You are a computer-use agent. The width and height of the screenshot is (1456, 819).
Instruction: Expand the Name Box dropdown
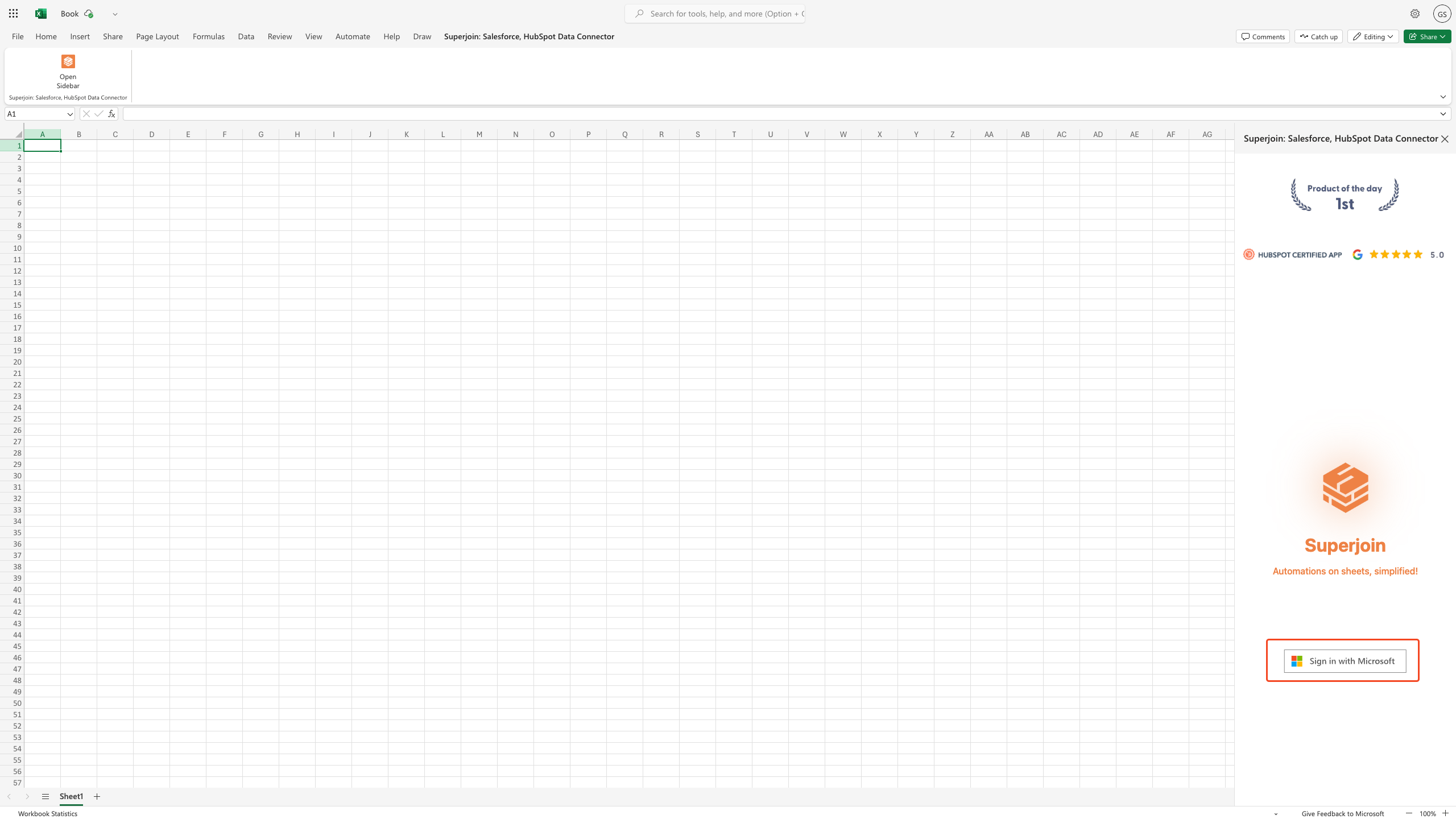(70, 114)
